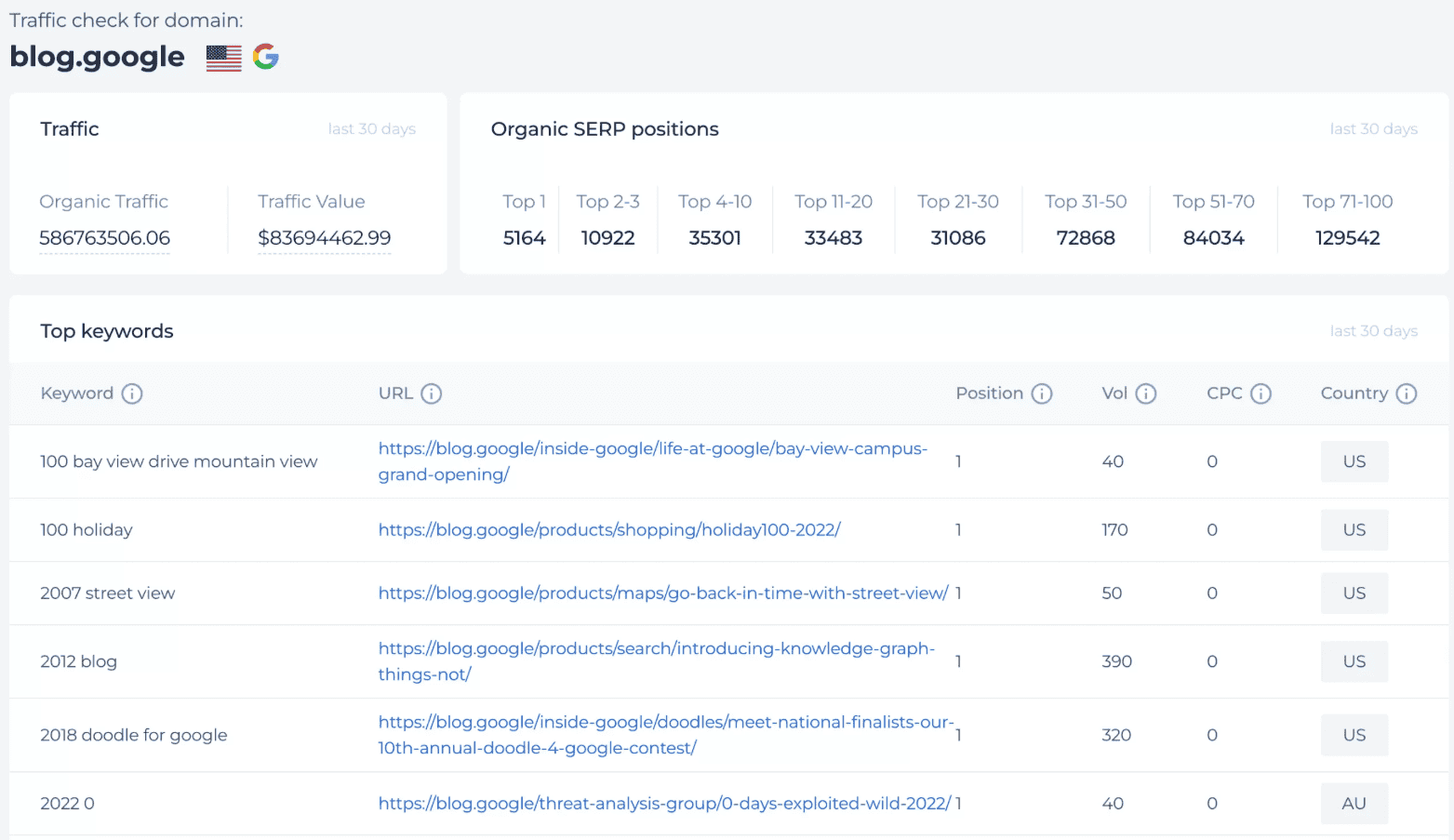Select the Top 1 SERP positions segment

524,220
